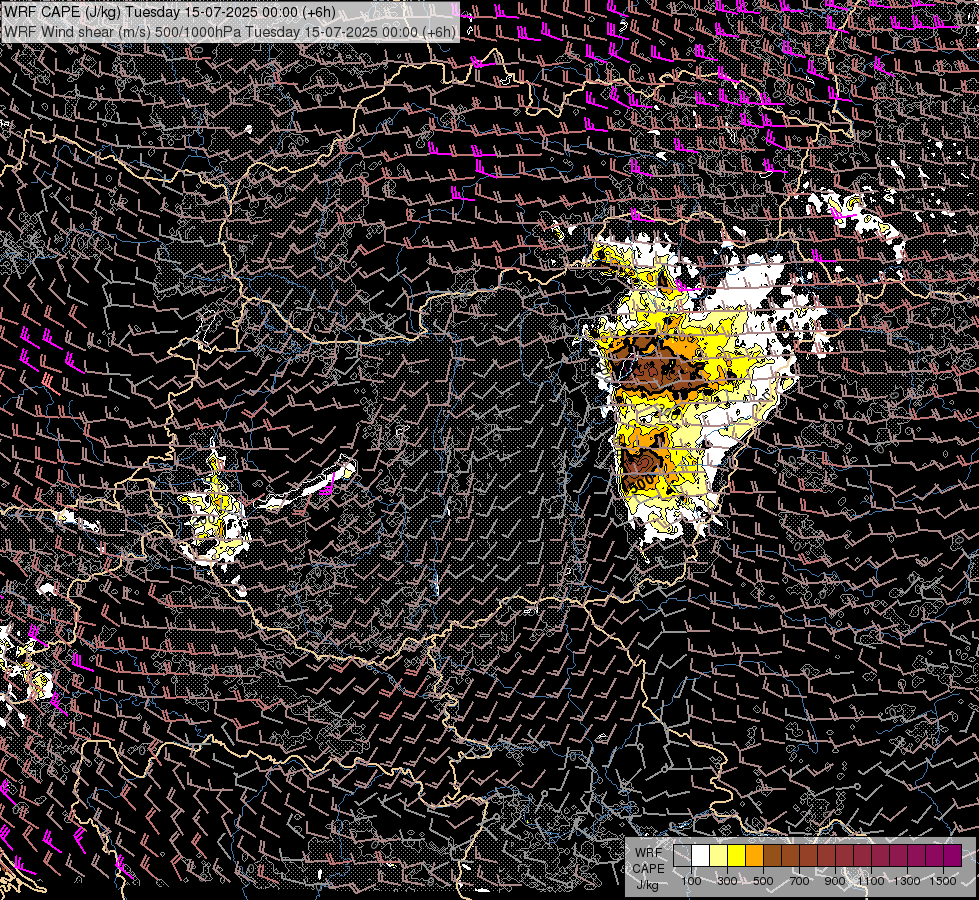Click the 700 legend value
The image size is (979, 900).
(x=799, y=881)
